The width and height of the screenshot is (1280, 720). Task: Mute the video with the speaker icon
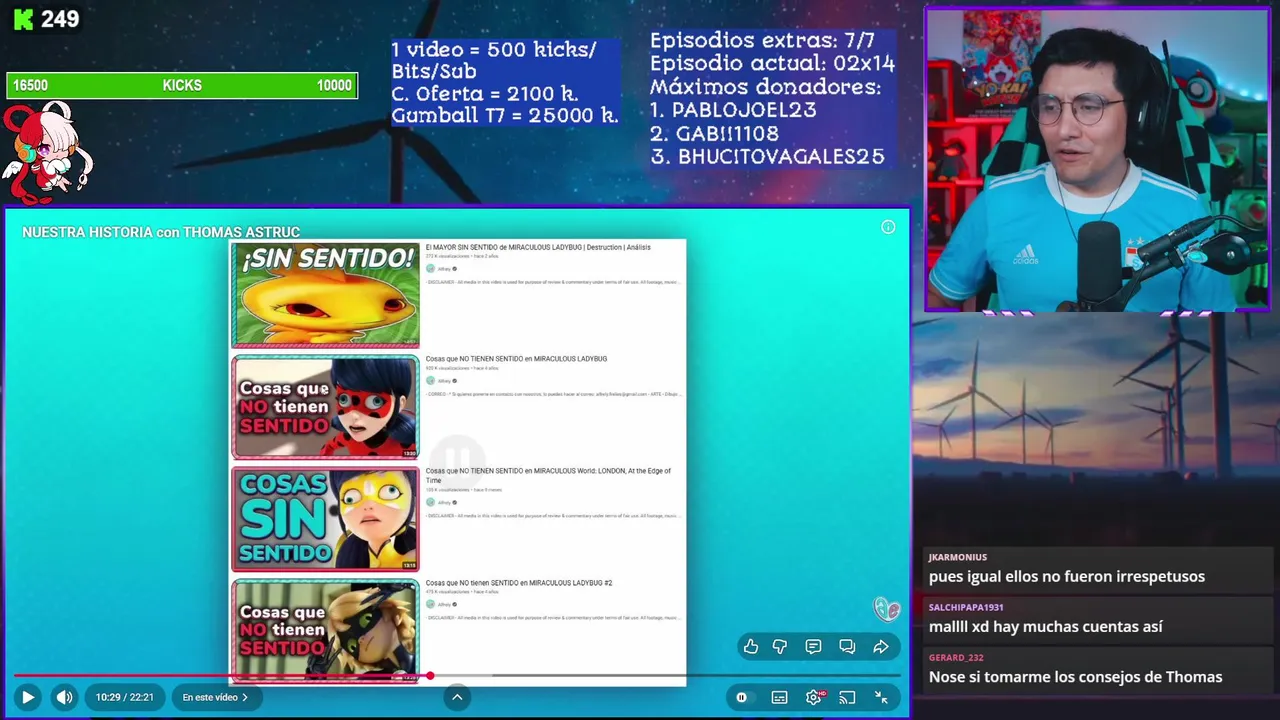(64, 697)
